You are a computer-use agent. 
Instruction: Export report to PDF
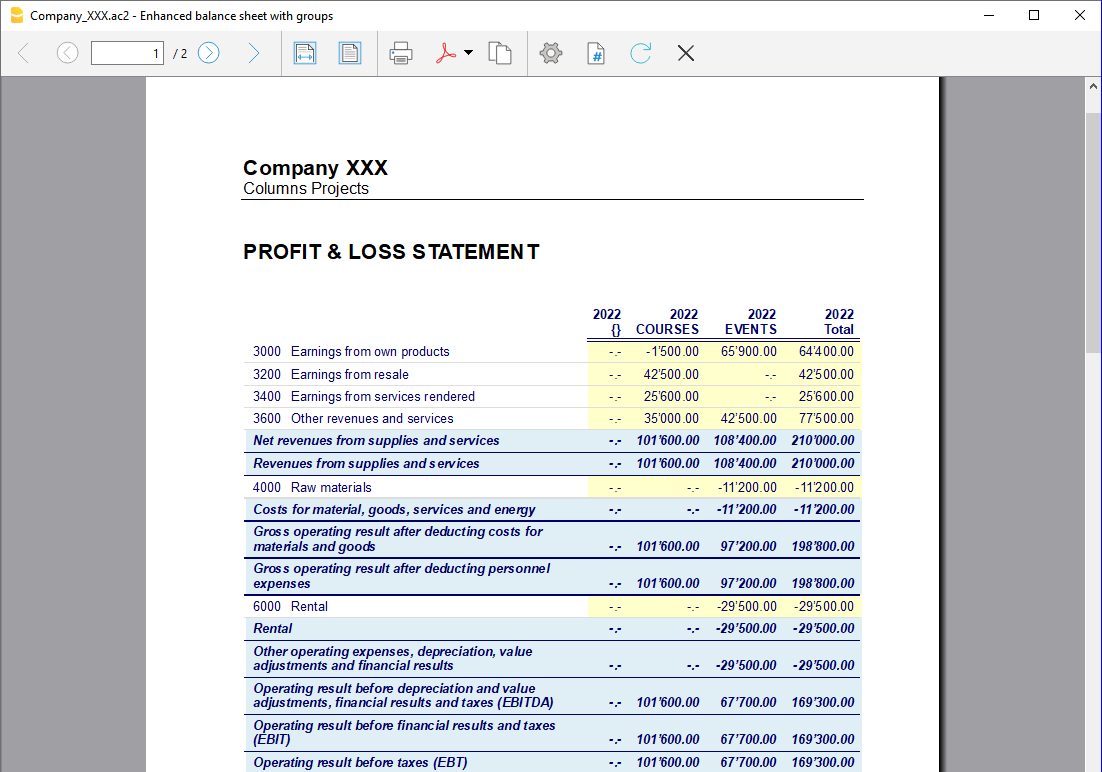click(445, 53)
